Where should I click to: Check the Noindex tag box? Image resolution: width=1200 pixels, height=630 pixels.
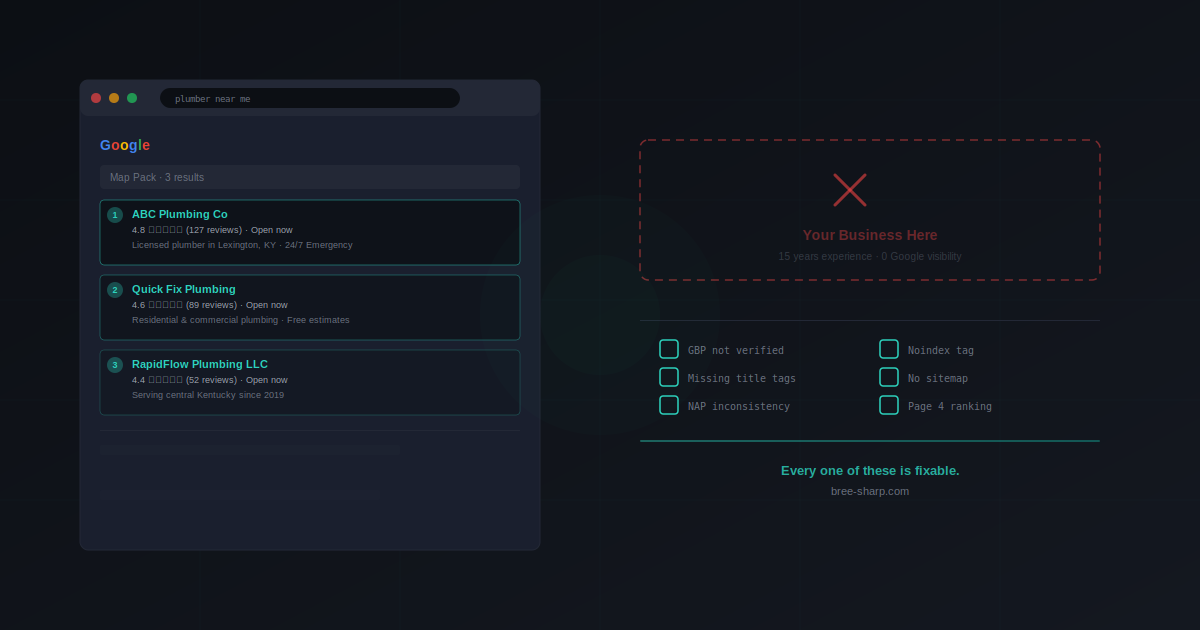pyautogui.click(x=889, y=349)
